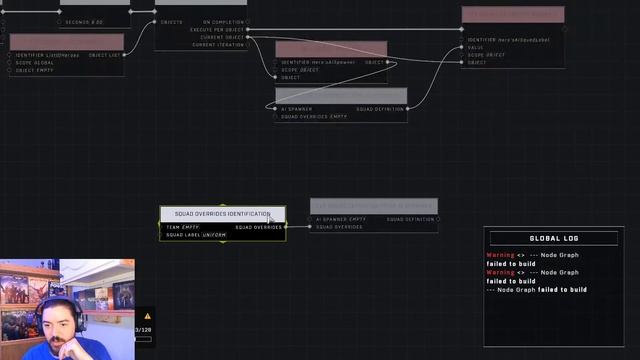Click the Seconds 0.00 input pin
Image resolution: width=640 pixels, height=360 pixels.
(59, 22)
